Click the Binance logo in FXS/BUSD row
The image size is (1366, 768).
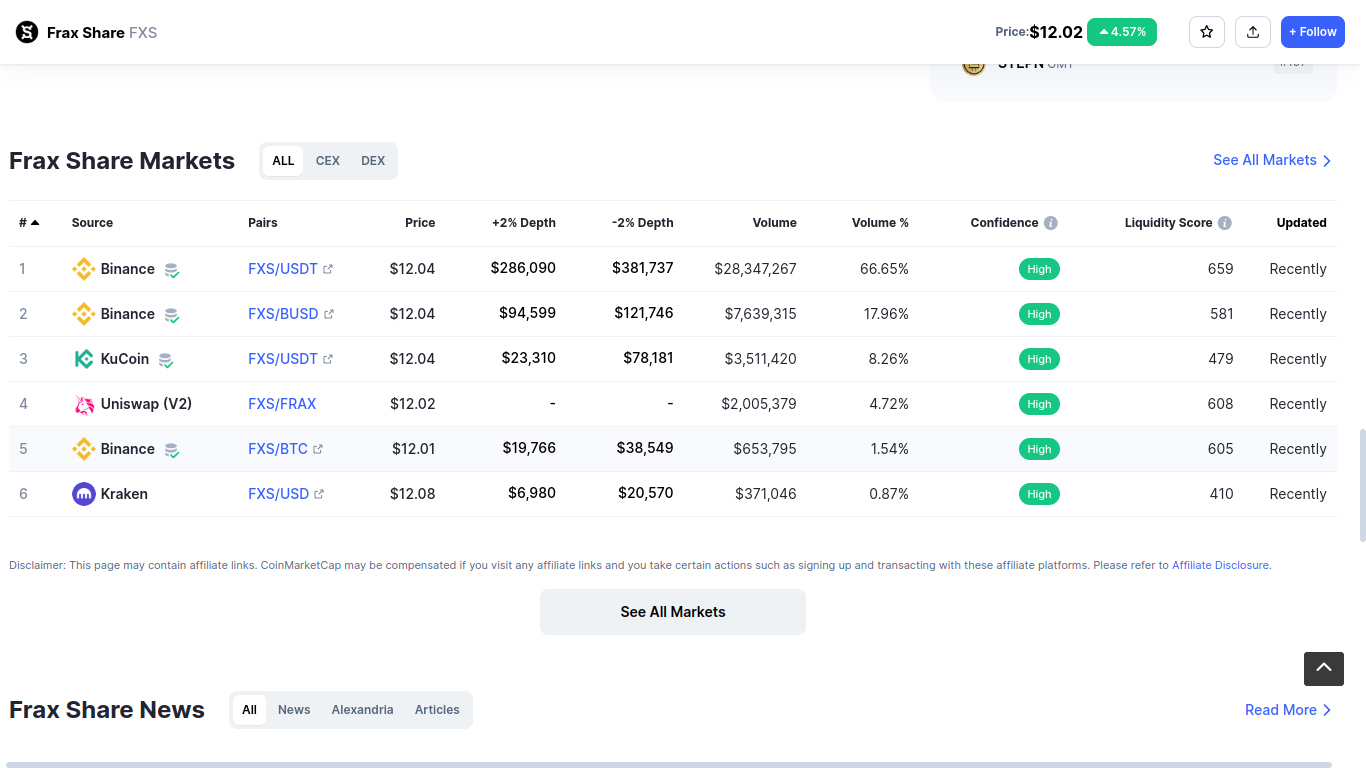(x=84, y=314)
